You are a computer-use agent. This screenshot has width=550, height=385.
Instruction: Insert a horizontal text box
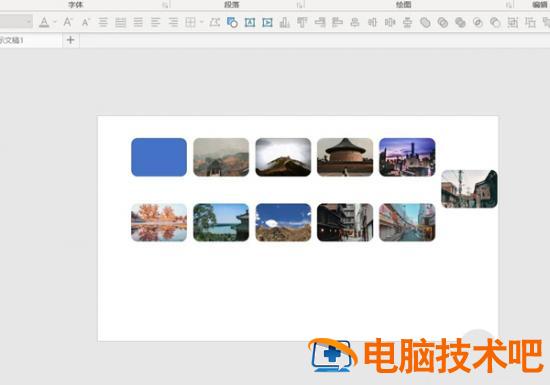point(250,22)
